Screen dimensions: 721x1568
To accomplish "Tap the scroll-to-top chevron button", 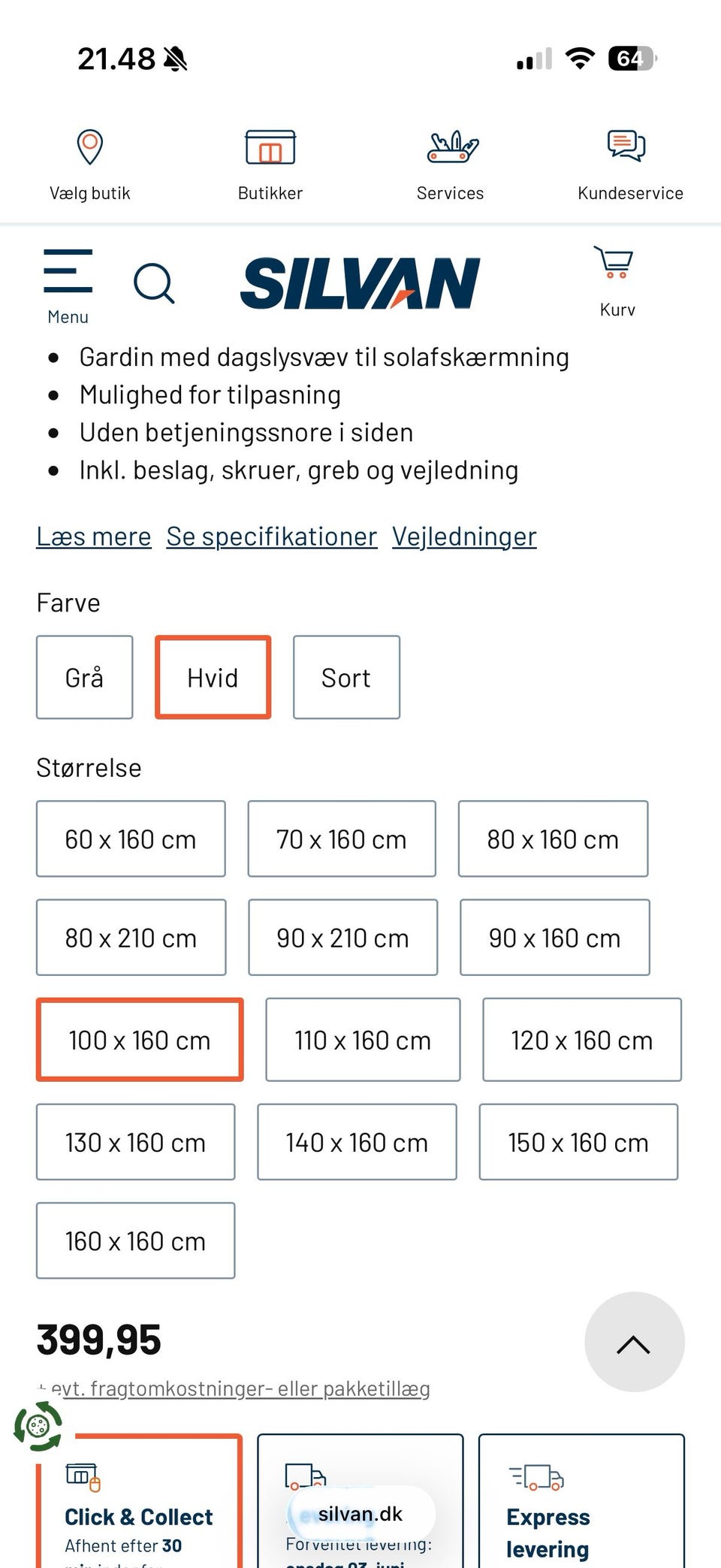I will [x=634, y=1342].
